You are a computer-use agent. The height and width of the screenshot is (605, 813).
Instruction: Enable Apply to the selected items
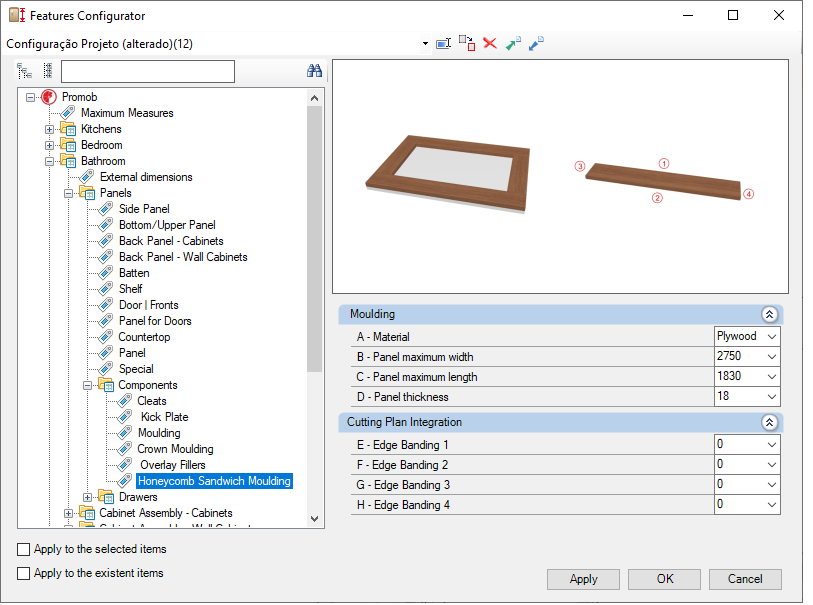click(23, 549)
